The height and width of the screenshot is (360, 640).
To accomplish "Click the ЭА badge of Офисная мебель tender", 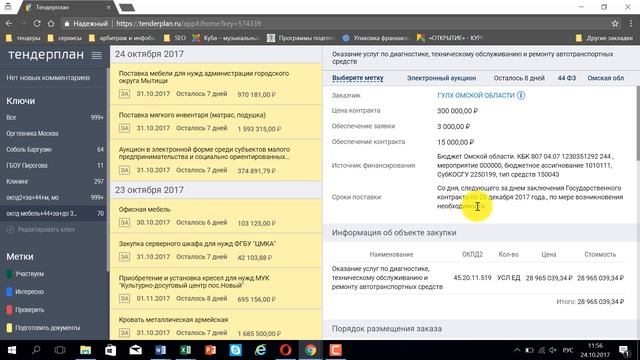I will (x=124, y=222).
